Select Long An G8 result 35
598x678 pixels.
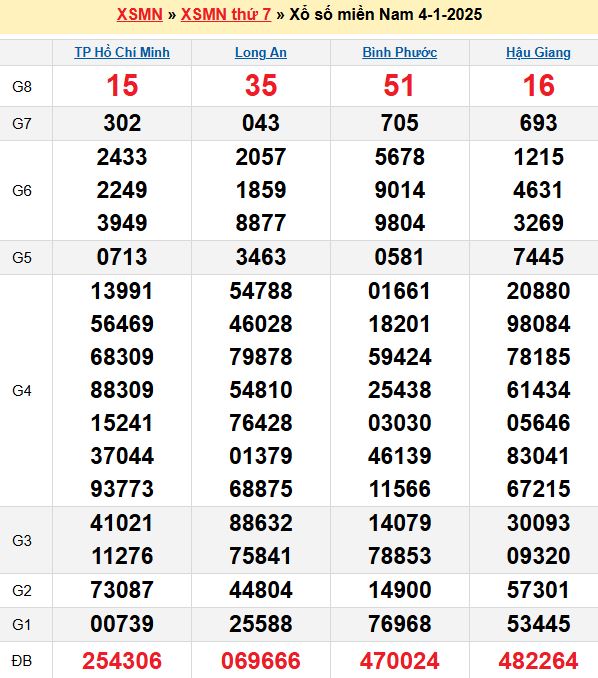click(x=261, y=85)
